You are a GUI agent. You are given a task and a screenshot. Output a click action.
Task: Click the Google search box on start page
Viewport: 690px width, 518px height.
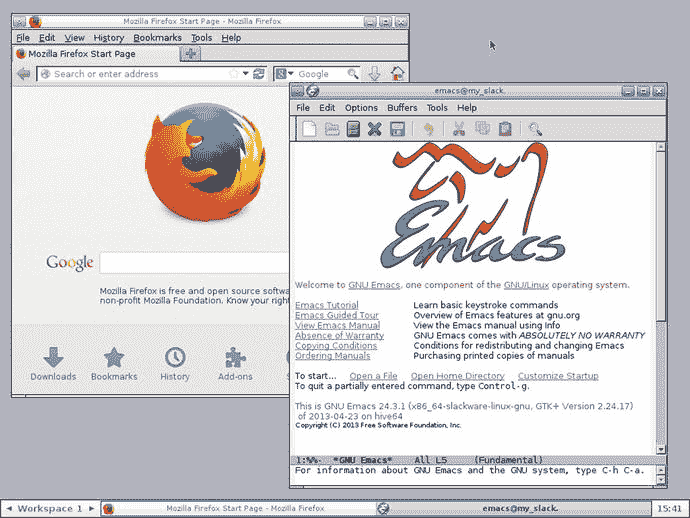tap(194, 263)
